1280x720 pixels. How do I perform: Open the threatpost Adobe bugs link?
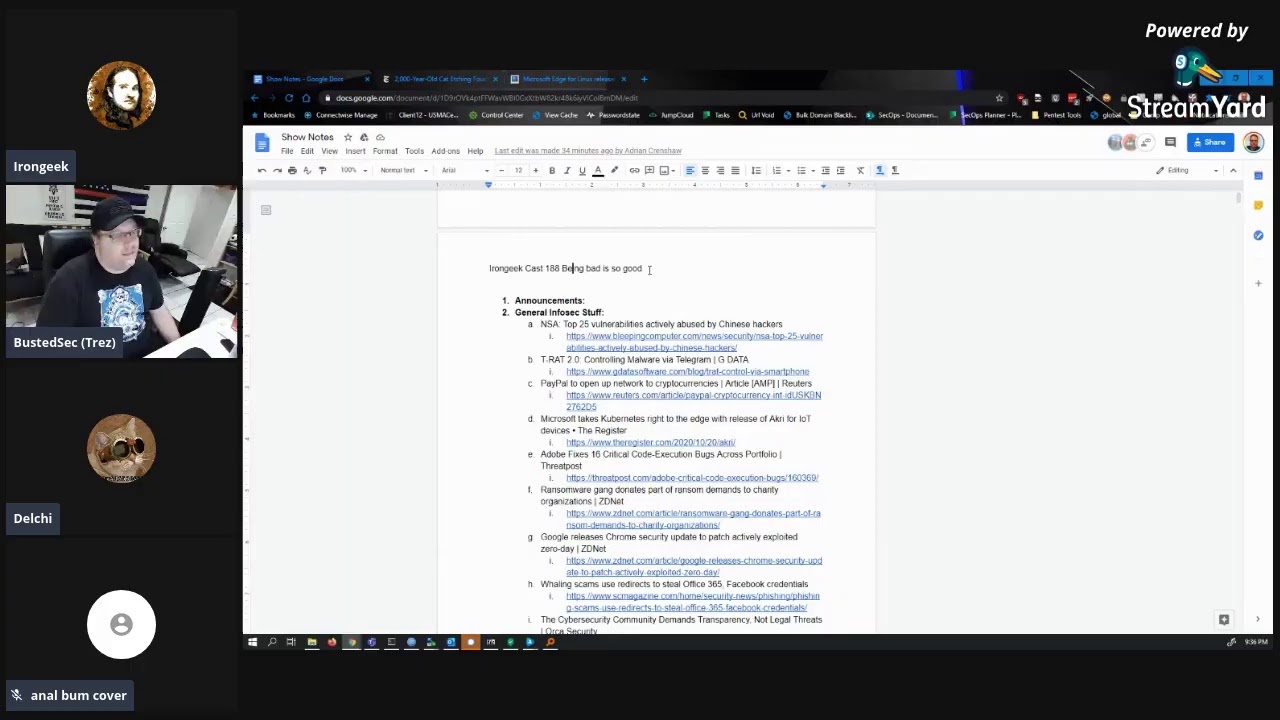click(692, 478)
